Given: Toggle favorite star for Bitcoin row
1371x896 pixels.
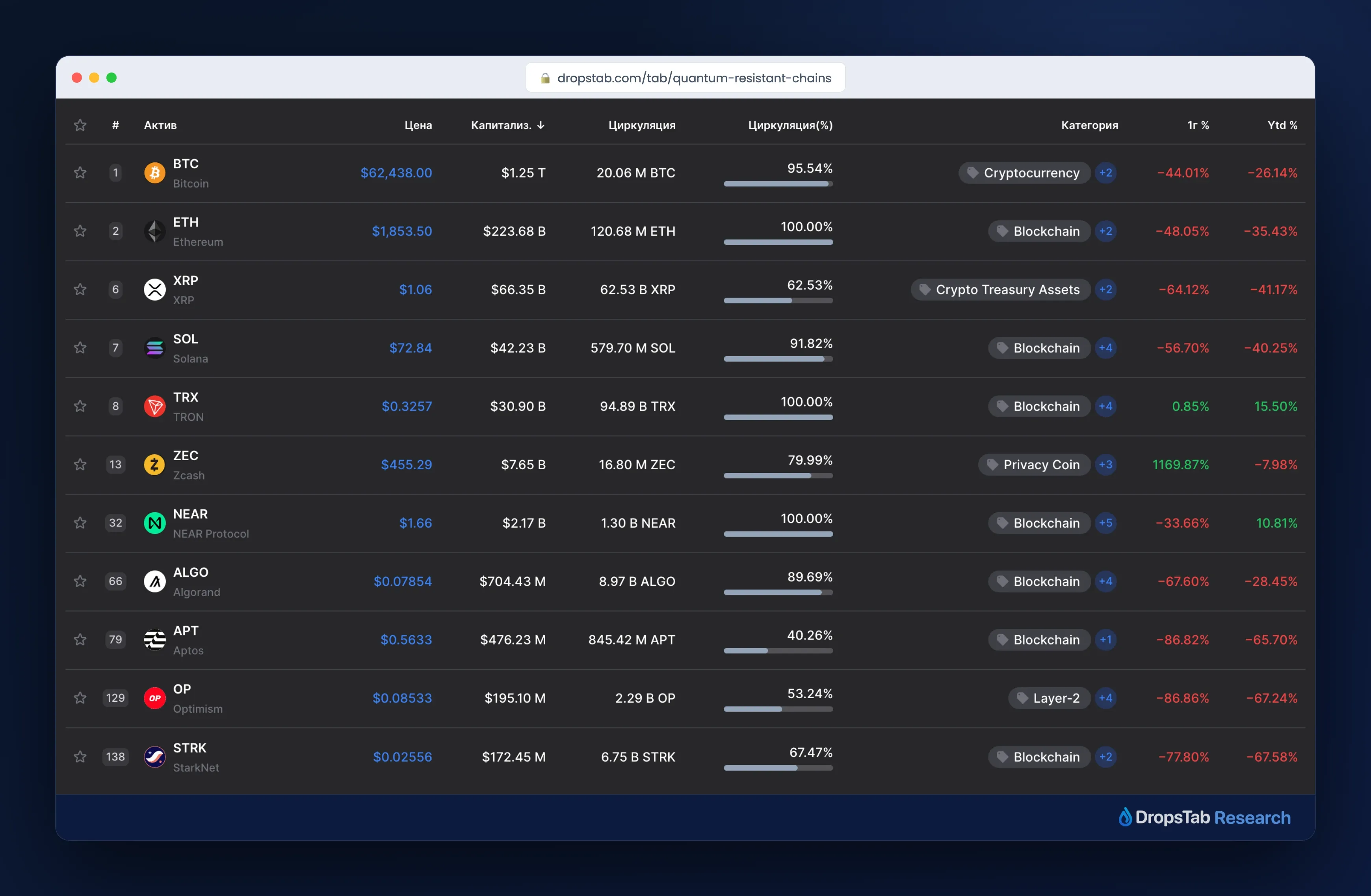Looking at the screenshot, I should point(80,172).
